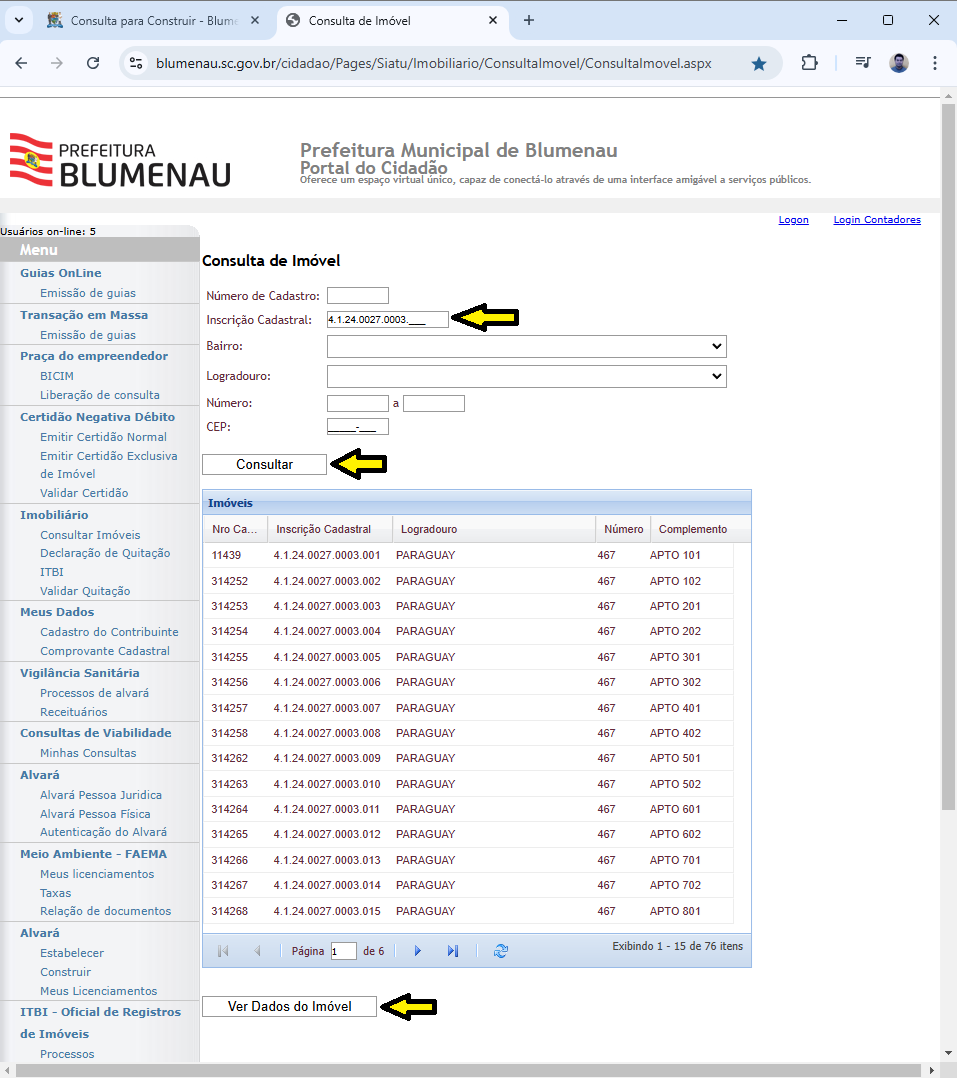The image size is (957, 1078).
Task: Bookmark this page with star icon
Action: pyautogui.click(x=759, y=63)
